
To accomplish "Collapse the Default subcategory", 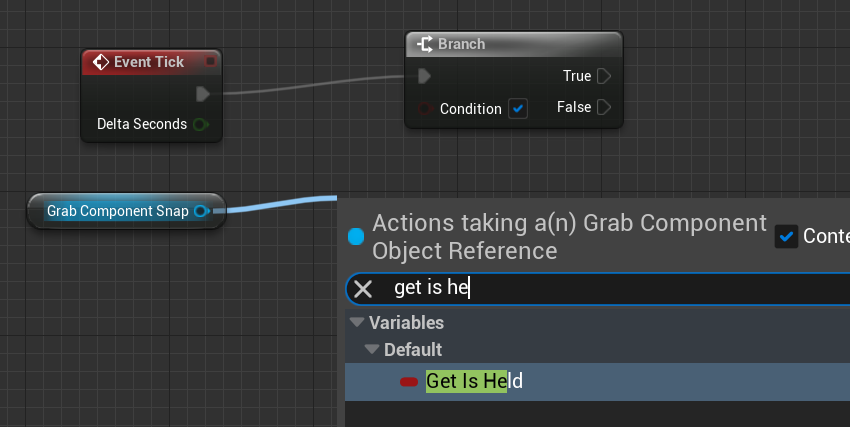I will tap(373, 350).
